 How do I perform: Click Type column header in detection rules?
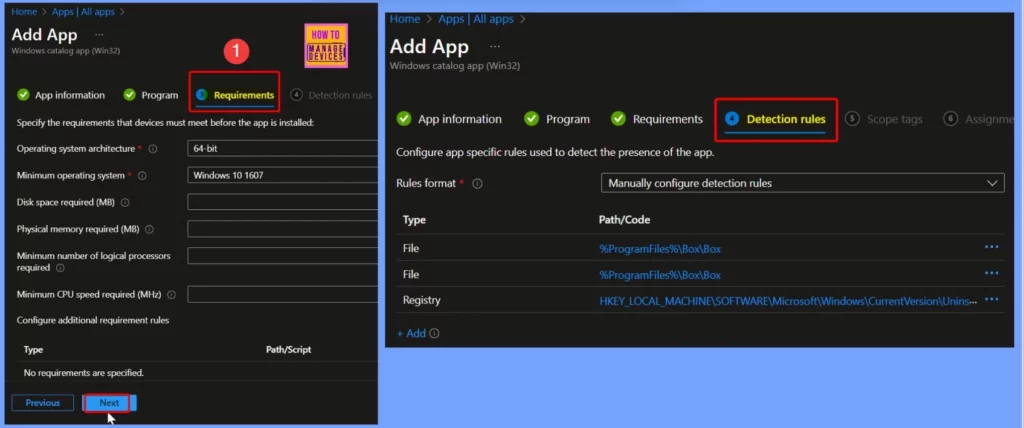[415, 220]
